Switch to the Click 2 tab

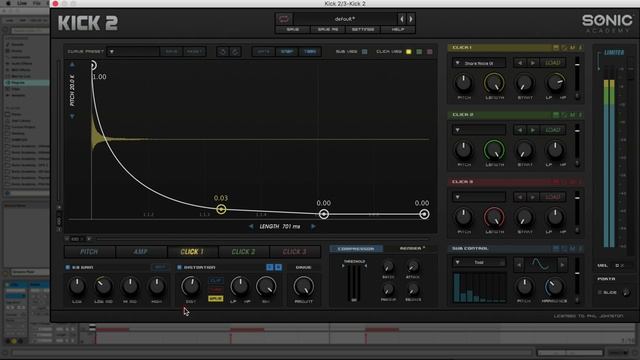(243, 252)
